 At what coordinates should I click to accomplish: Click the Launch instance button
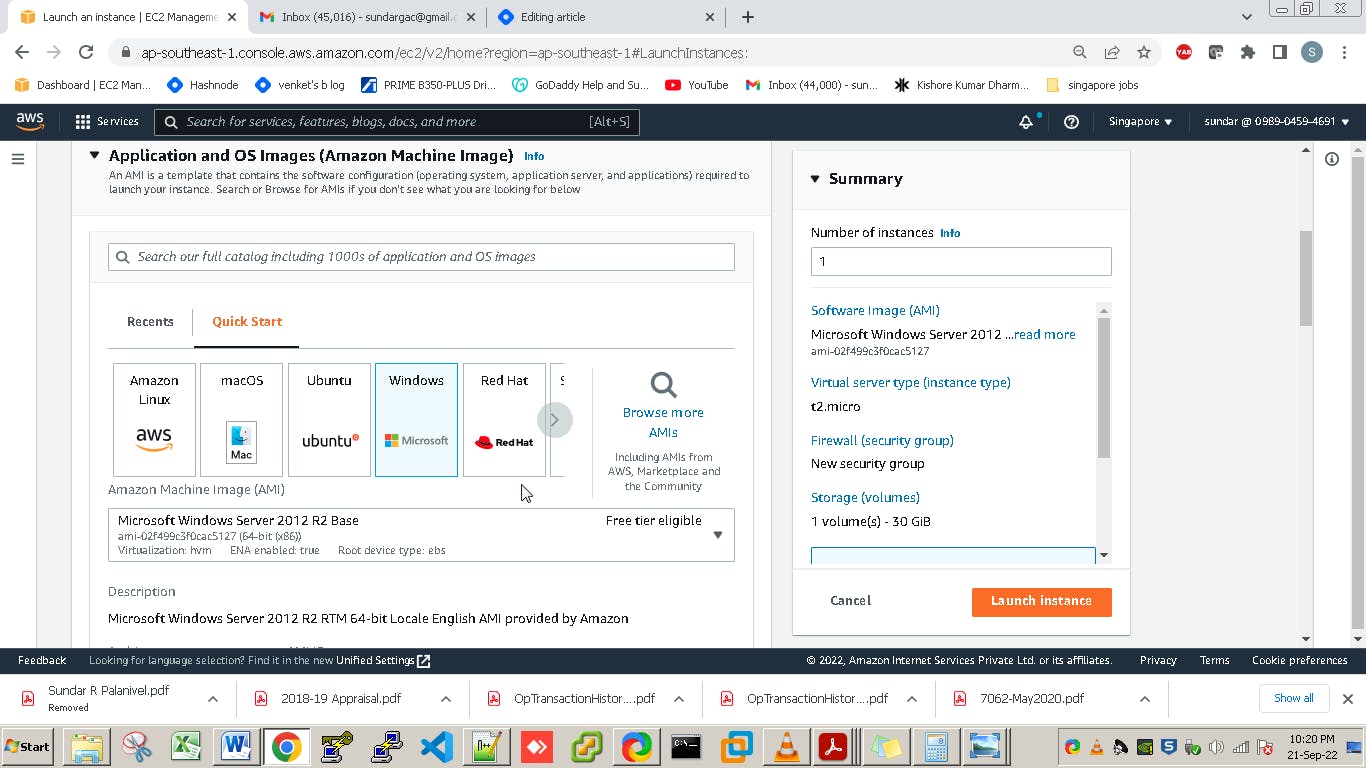(x=1041, y=601)
